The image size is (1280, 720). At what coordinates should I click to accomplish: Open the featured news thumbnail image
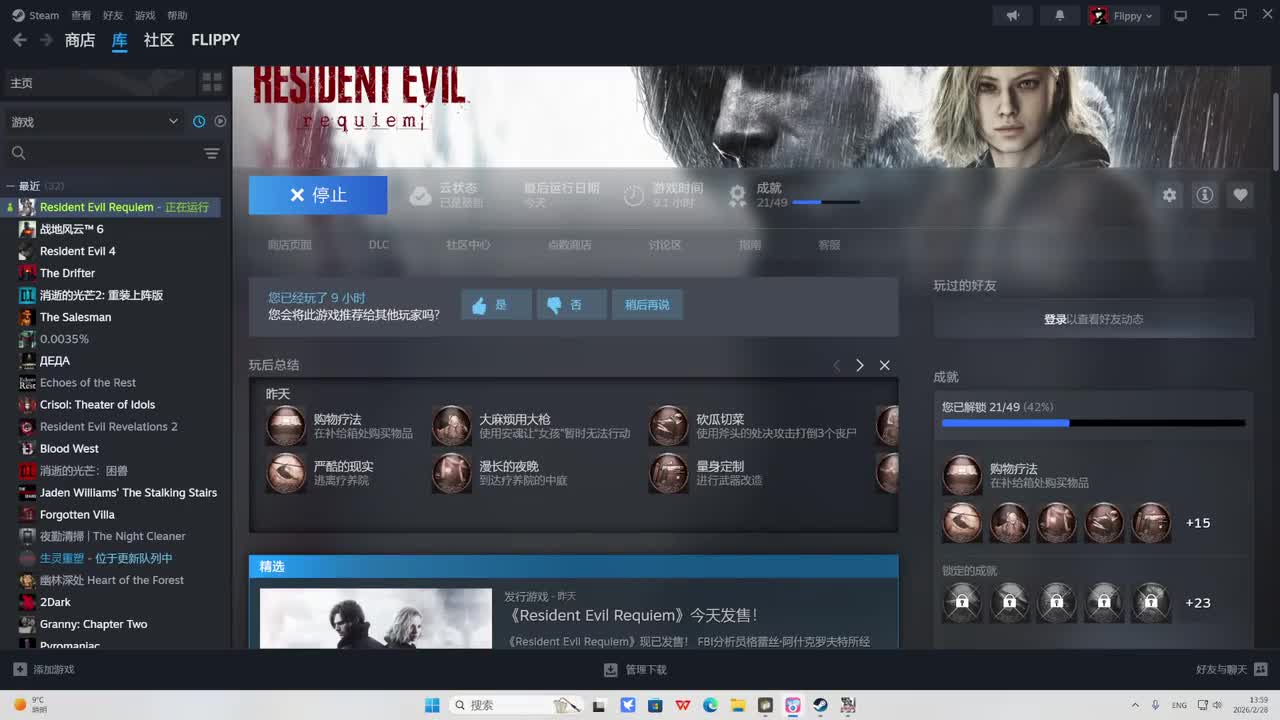point(376,618)
